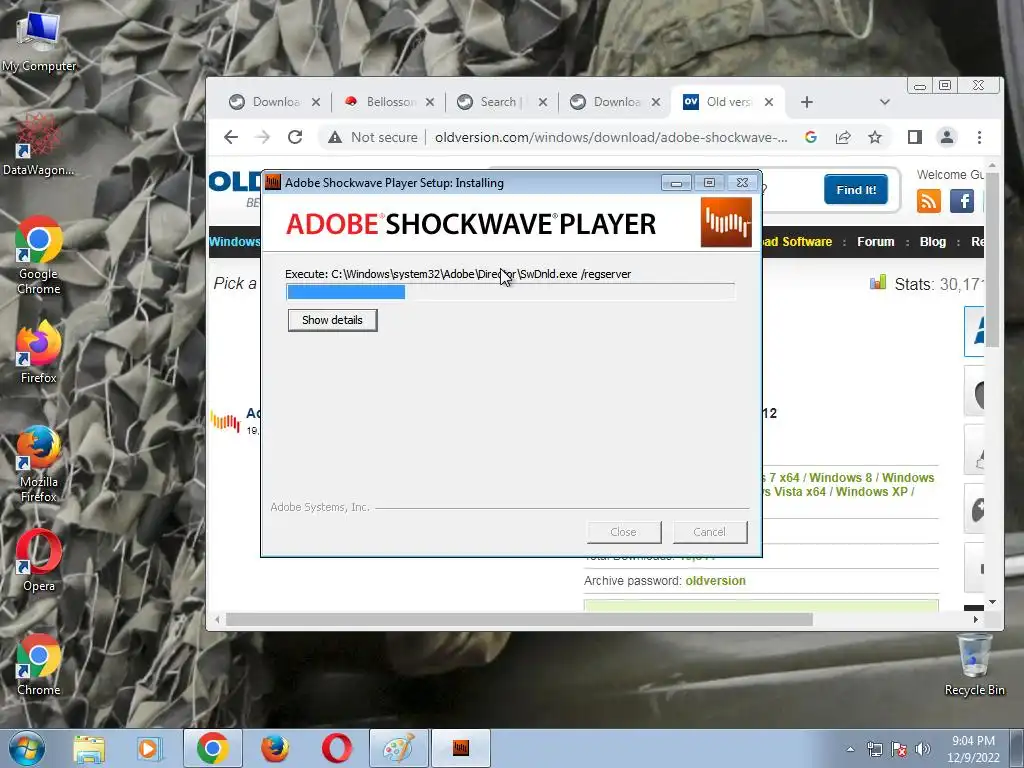
Task: Switch to first Download tab
Action: tap(264, 102)
